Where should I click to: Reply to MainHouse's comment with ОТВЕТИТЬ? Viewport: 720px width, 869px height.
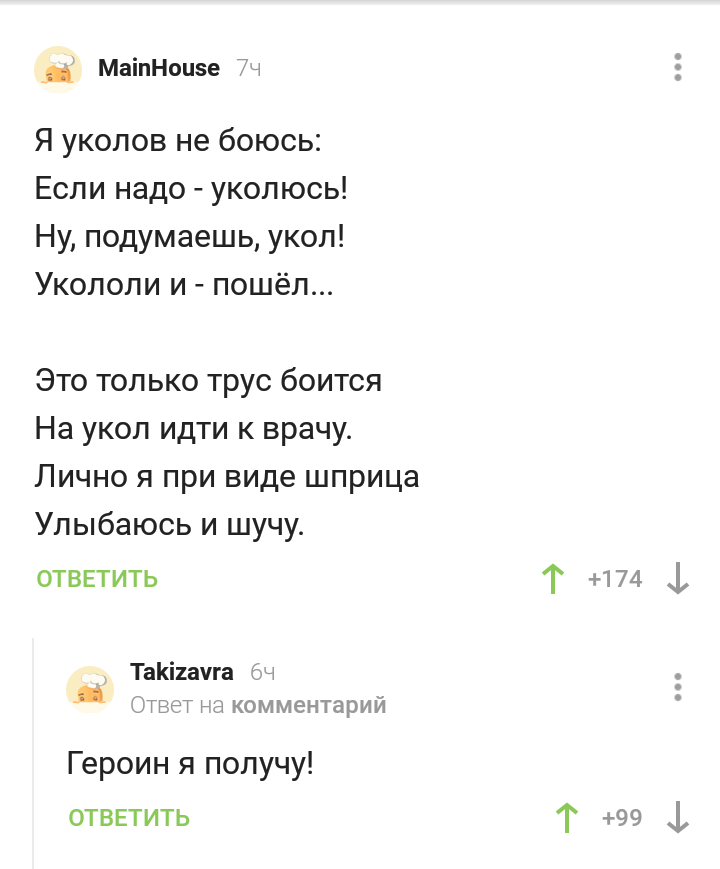[97, 578]
